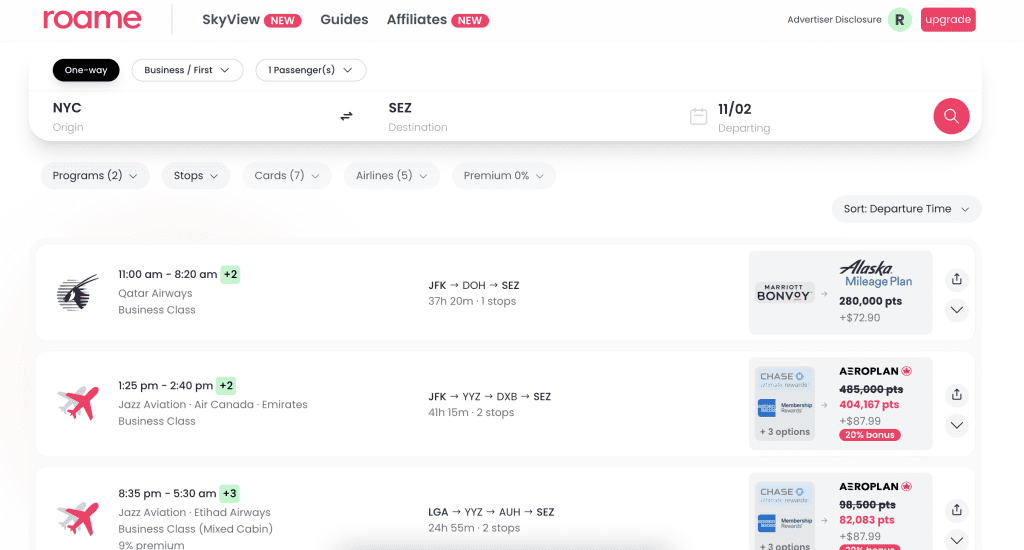This screenshot has height=550, width=1024.
Task: Open the Premium 0% filter
Action: tap(504, 176)
